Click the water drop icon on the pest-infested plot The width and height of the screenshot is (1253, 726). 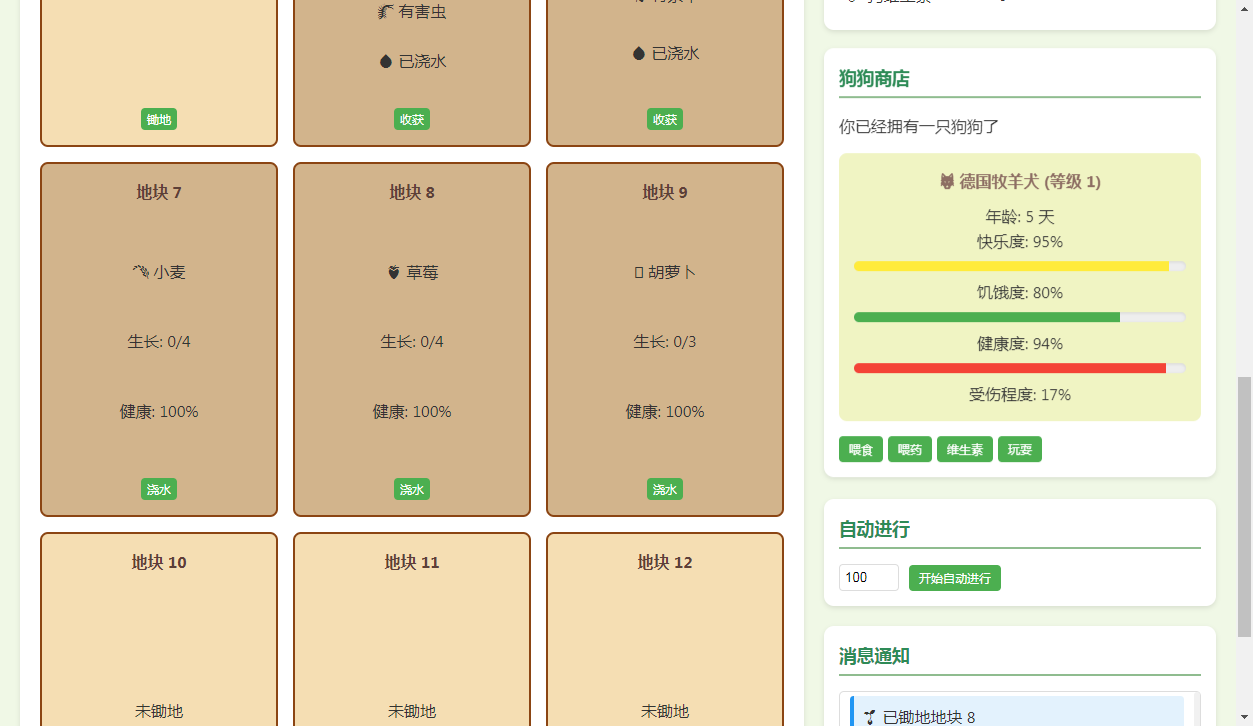pyautogui.click(x=386, y=61)
